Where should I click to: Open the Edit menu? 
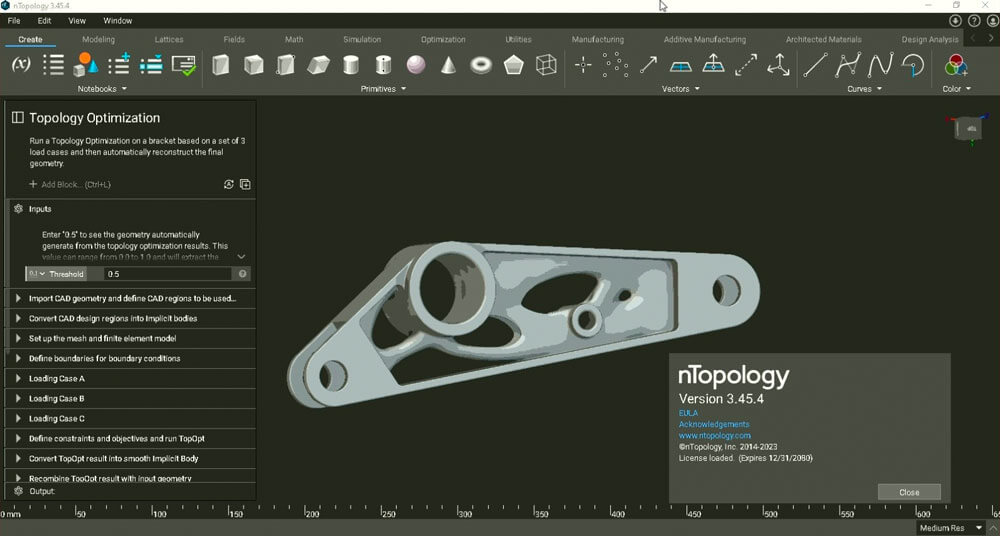(x=44, y=20)
